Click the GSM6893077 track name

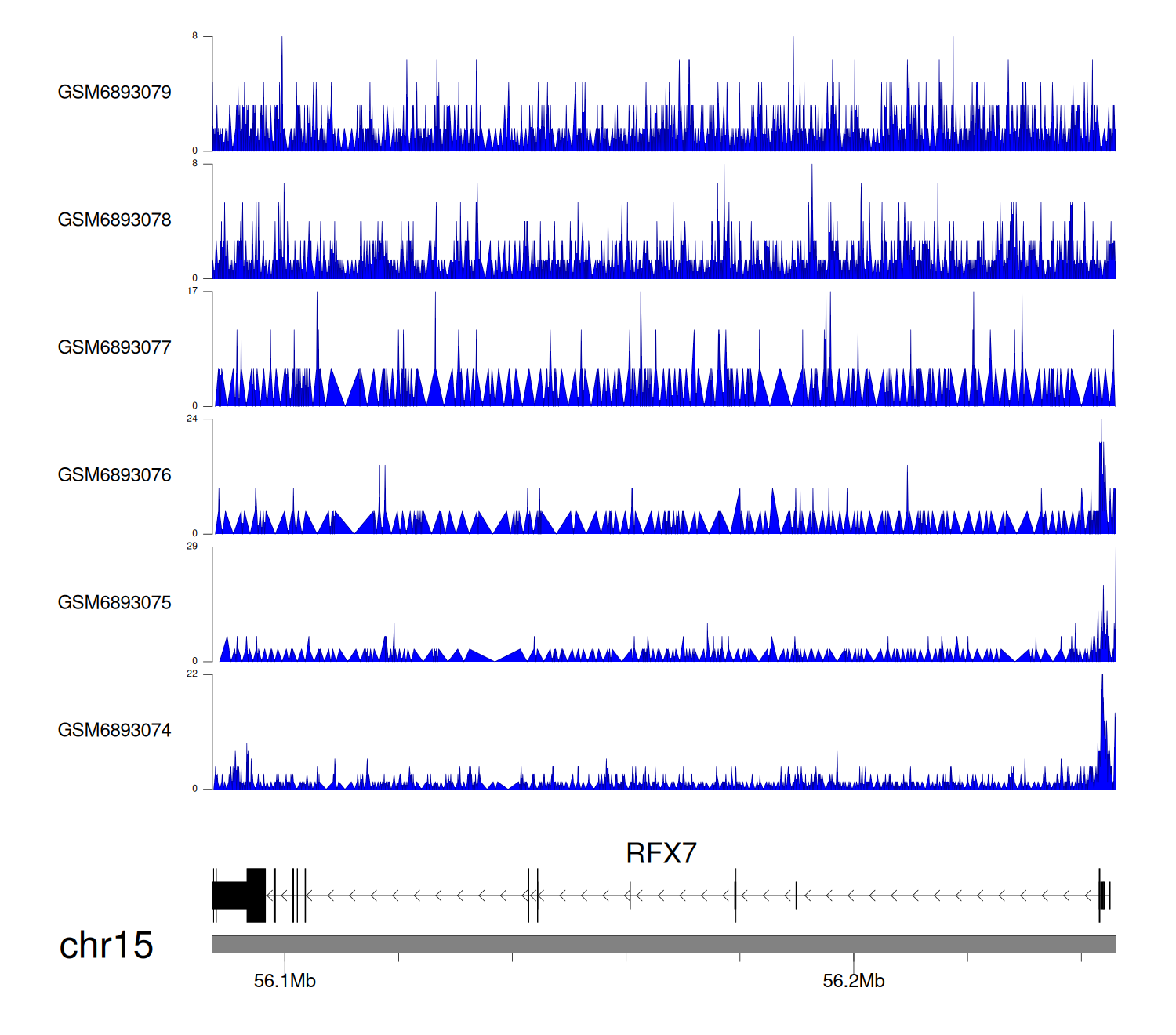click(x=114, y=347)
